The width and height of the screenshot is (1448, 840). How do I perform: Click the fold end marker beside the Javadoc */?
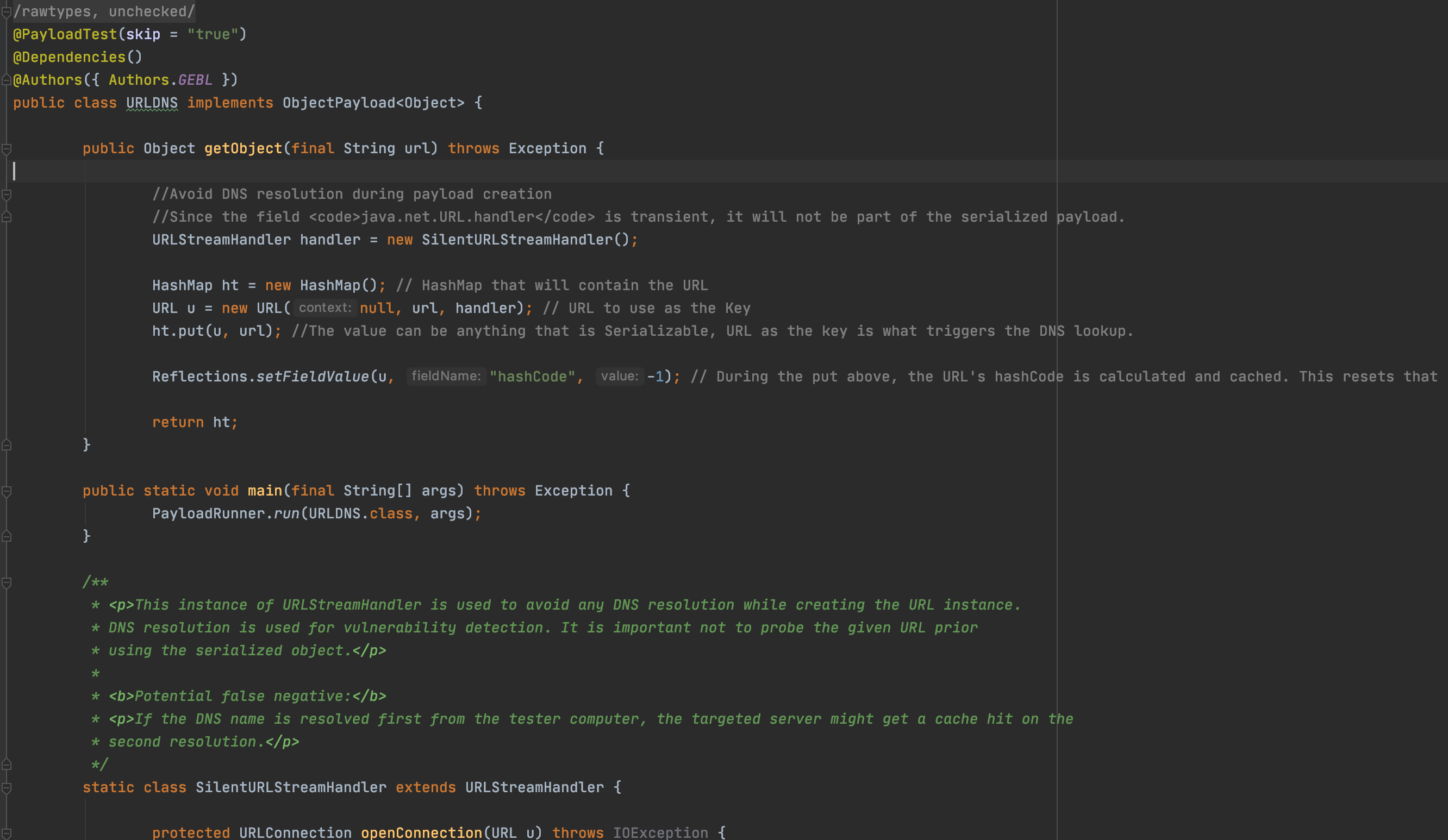7,764
